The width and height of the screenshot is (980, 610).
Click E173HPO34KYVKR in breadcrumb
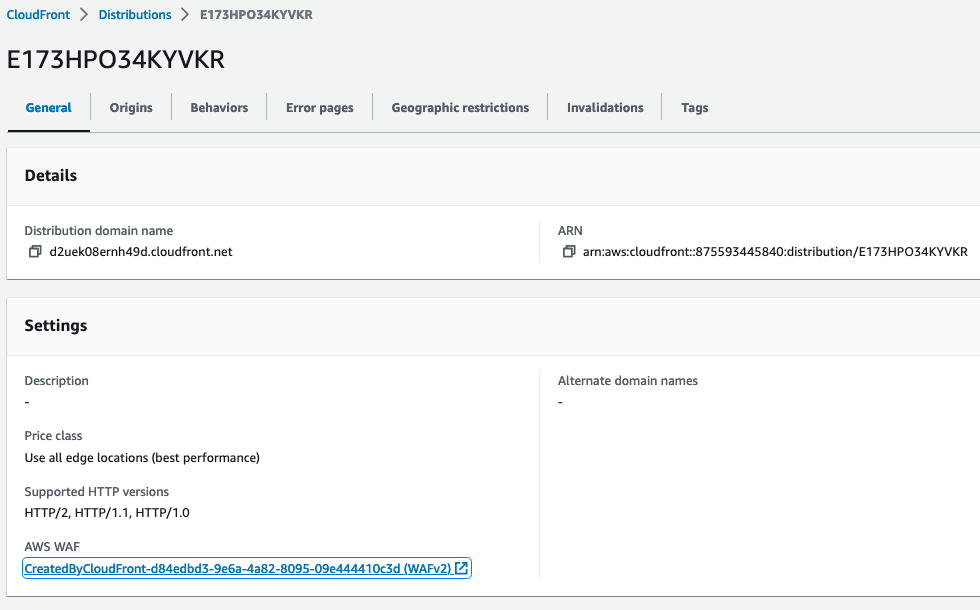pos(256,14)
